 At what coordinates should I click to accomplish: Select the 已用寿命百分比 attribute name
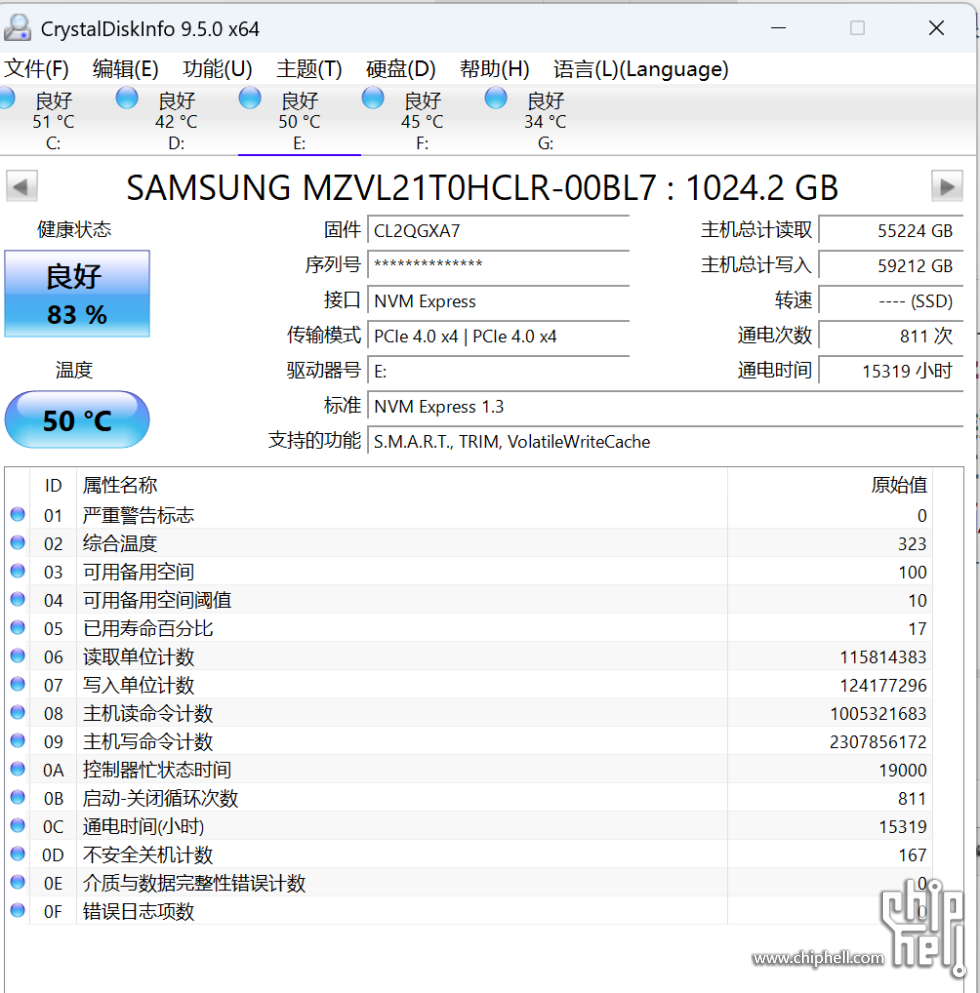click(148, 628)
